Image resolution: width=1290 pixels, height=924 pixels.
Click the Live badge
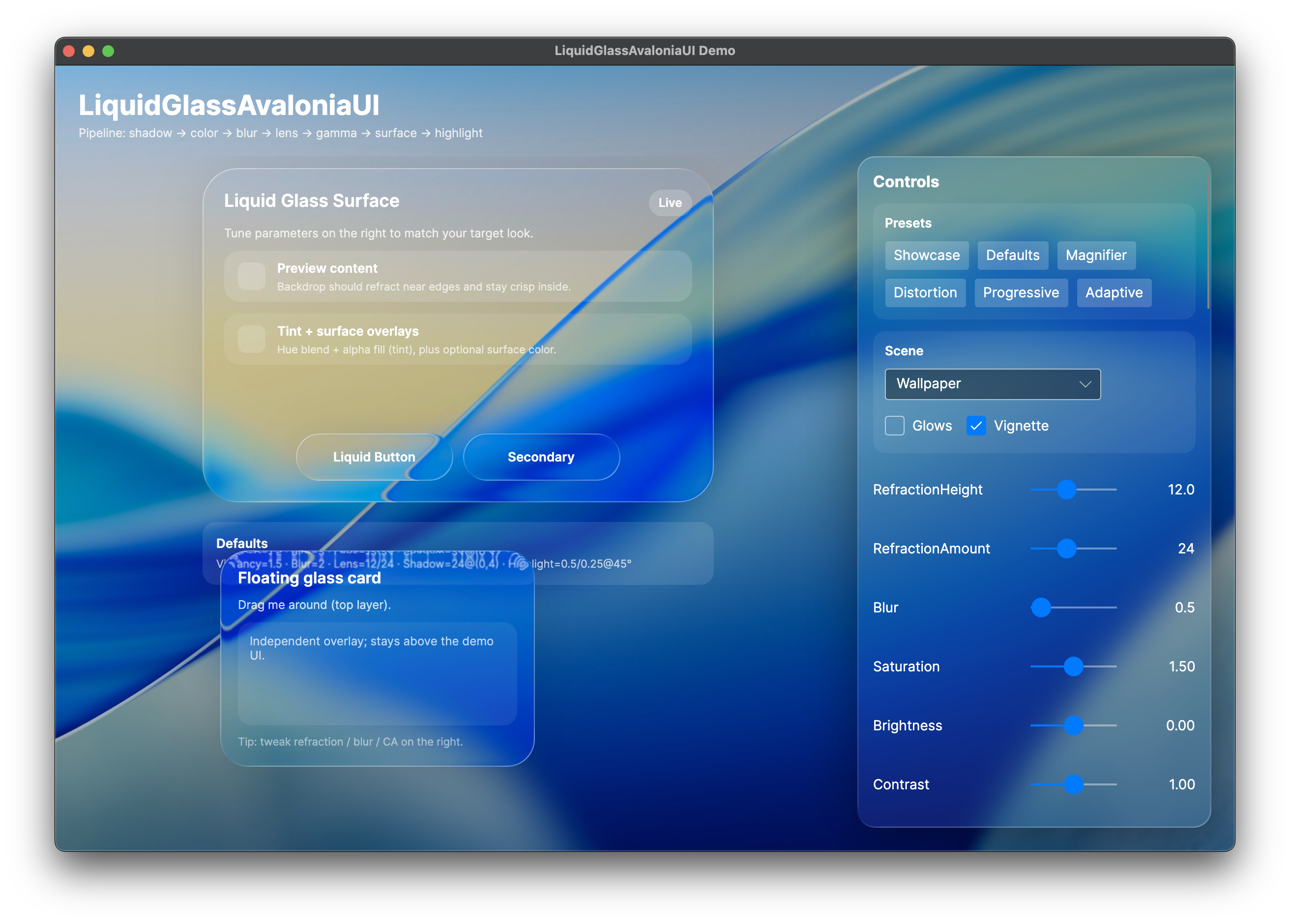click(x=670, y=203)
